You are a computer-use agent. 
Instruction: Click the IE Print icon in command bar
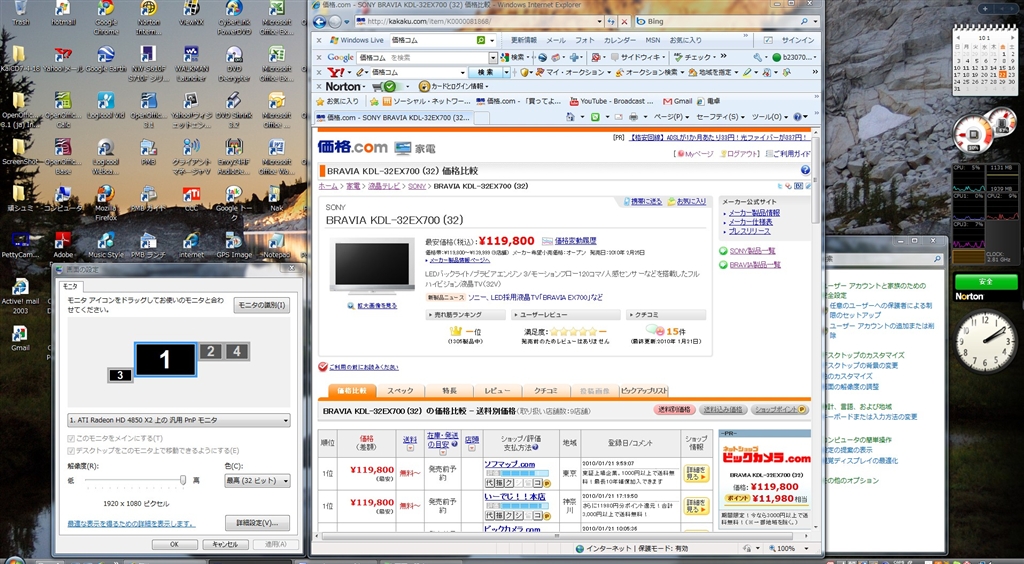pos(633,118)
